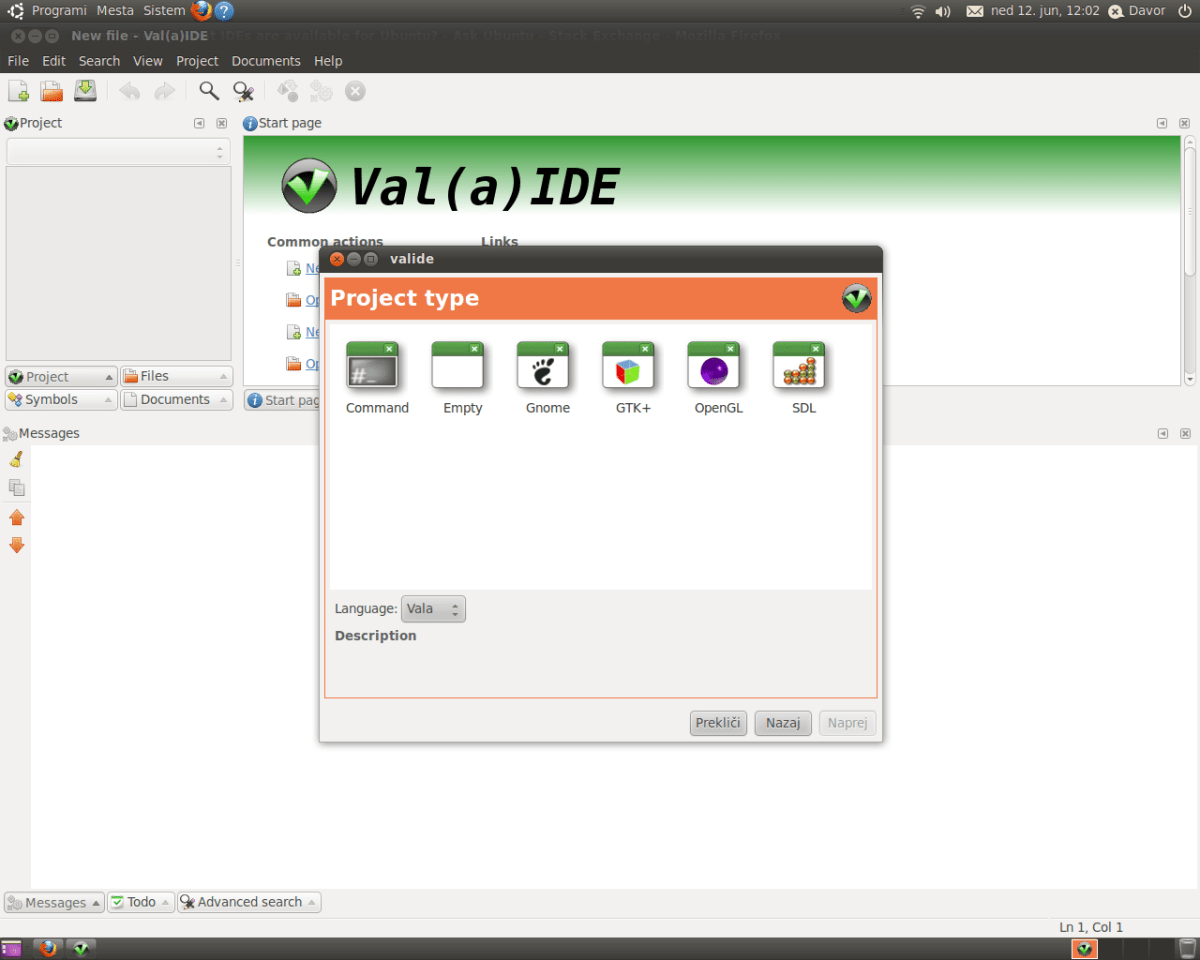Screen dimensions: 1200x960
Task: Pick the GTK+ project type
Action: pyautogui.click(x=628, y=366)
